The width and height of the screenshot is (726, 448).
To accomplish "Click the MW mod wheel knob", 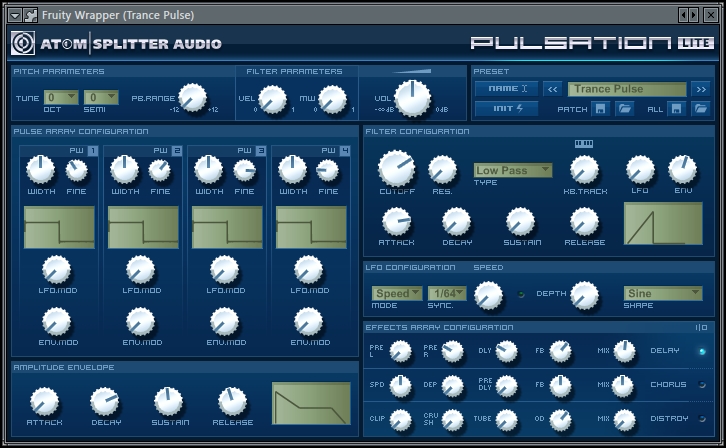I will pyautogui.click(x=332, y=100).
